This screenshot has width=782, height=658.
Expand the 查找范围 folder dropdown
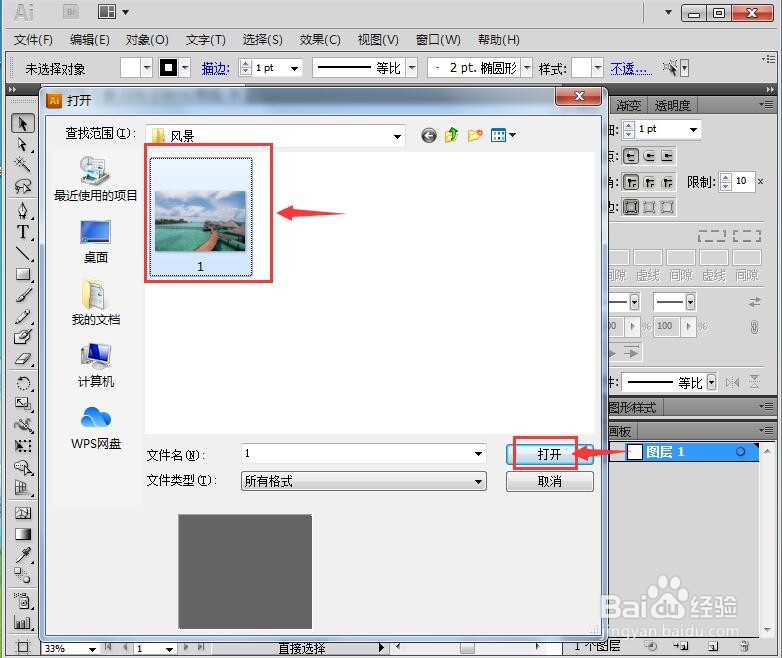(x=397, y=136)
